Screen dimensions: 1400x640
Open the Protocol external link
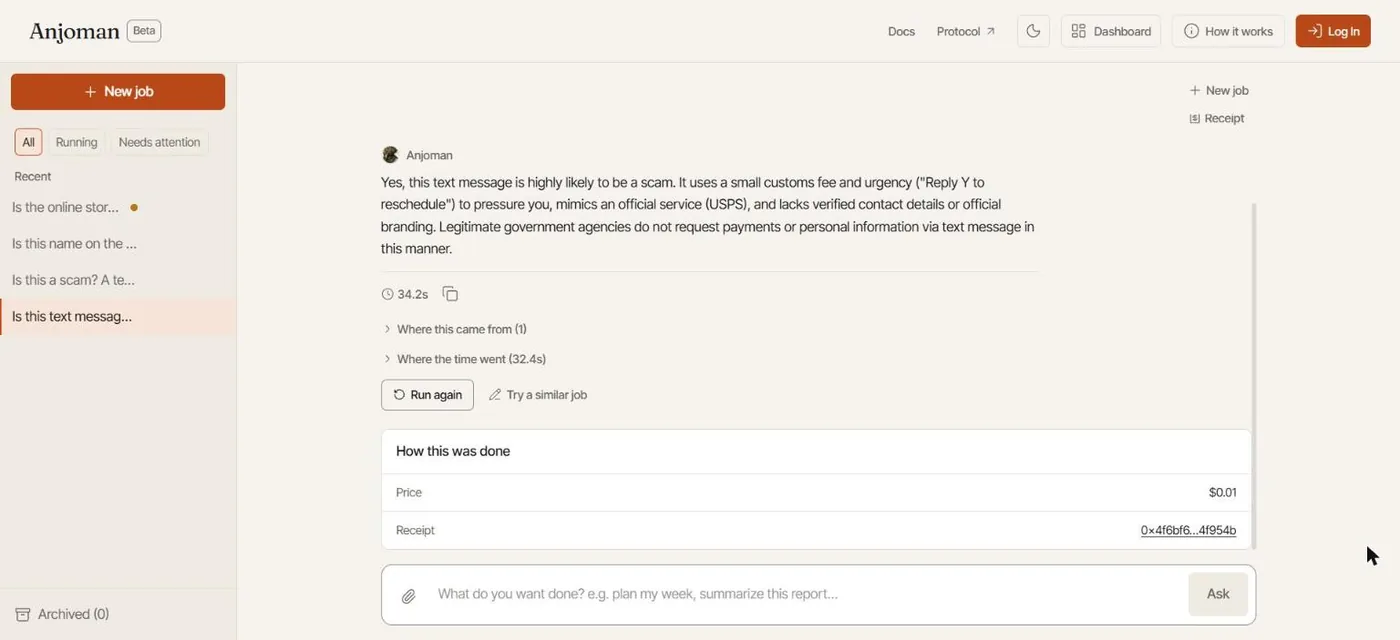coord(965,31)
